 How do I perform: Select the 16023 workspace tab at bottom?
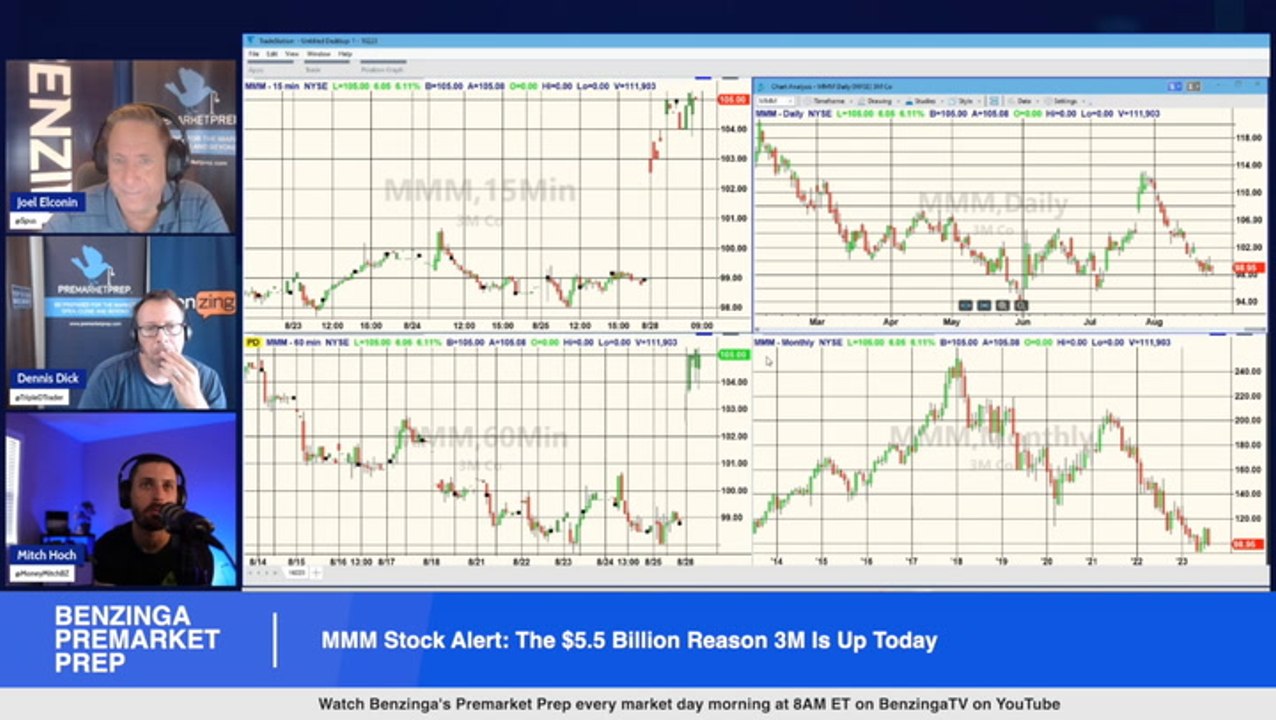(x=297, y=572)
